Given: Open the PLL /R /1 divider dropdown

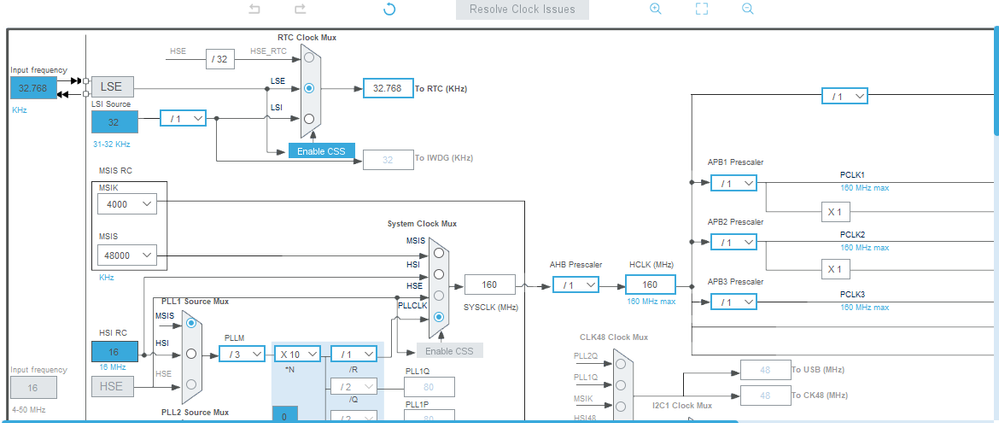Looking at the screenshot, I should click(354, 354).
